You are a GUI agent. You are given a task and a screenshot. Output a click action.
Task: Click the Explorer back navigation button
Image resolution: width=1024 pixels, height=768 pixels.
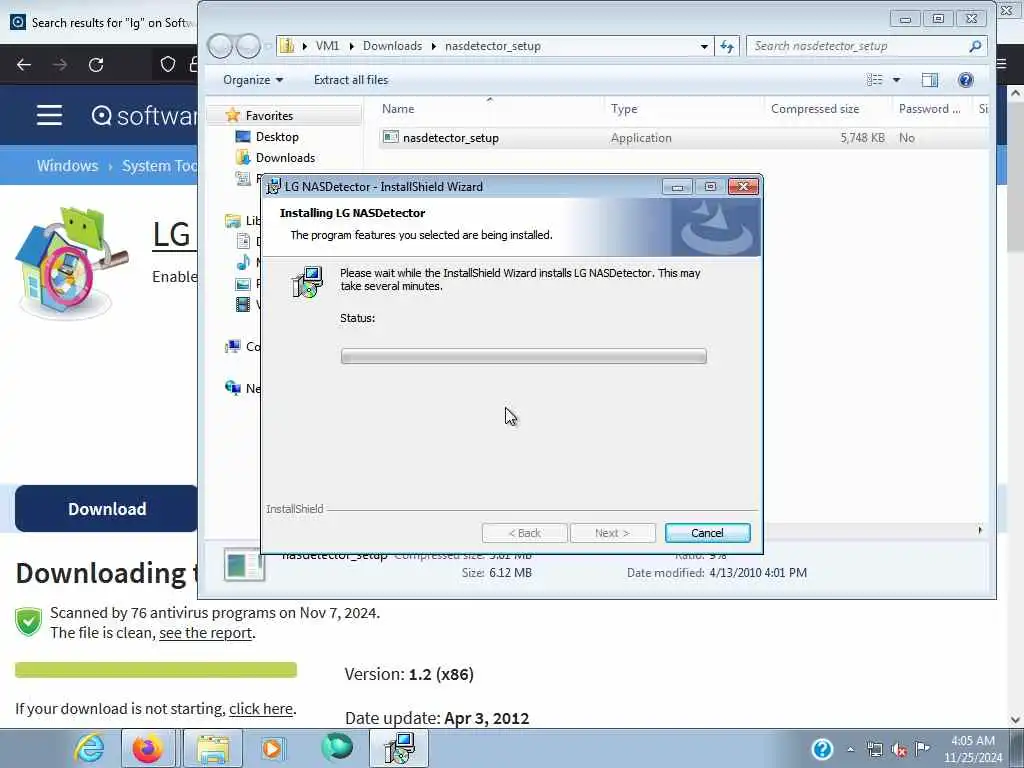[x=220, y=46]
